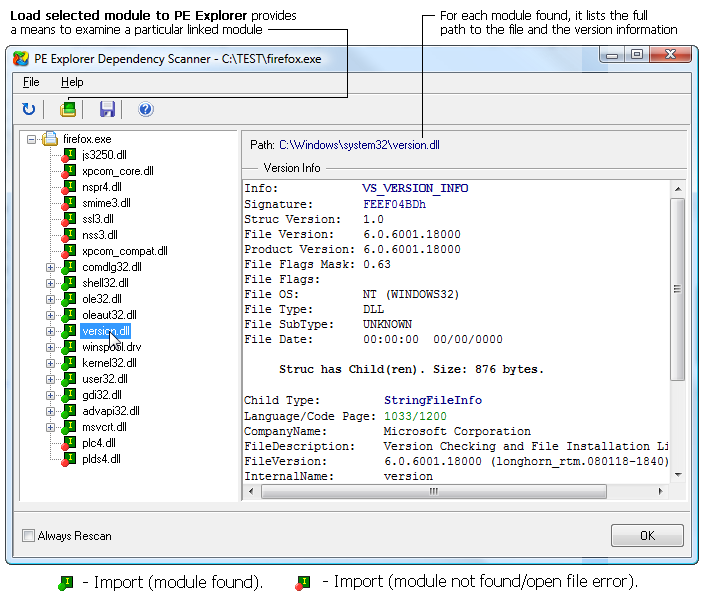This screenshot has height=614, width=706.
Task: Expand the shell32.dll tree node
Action: (50, 283)
